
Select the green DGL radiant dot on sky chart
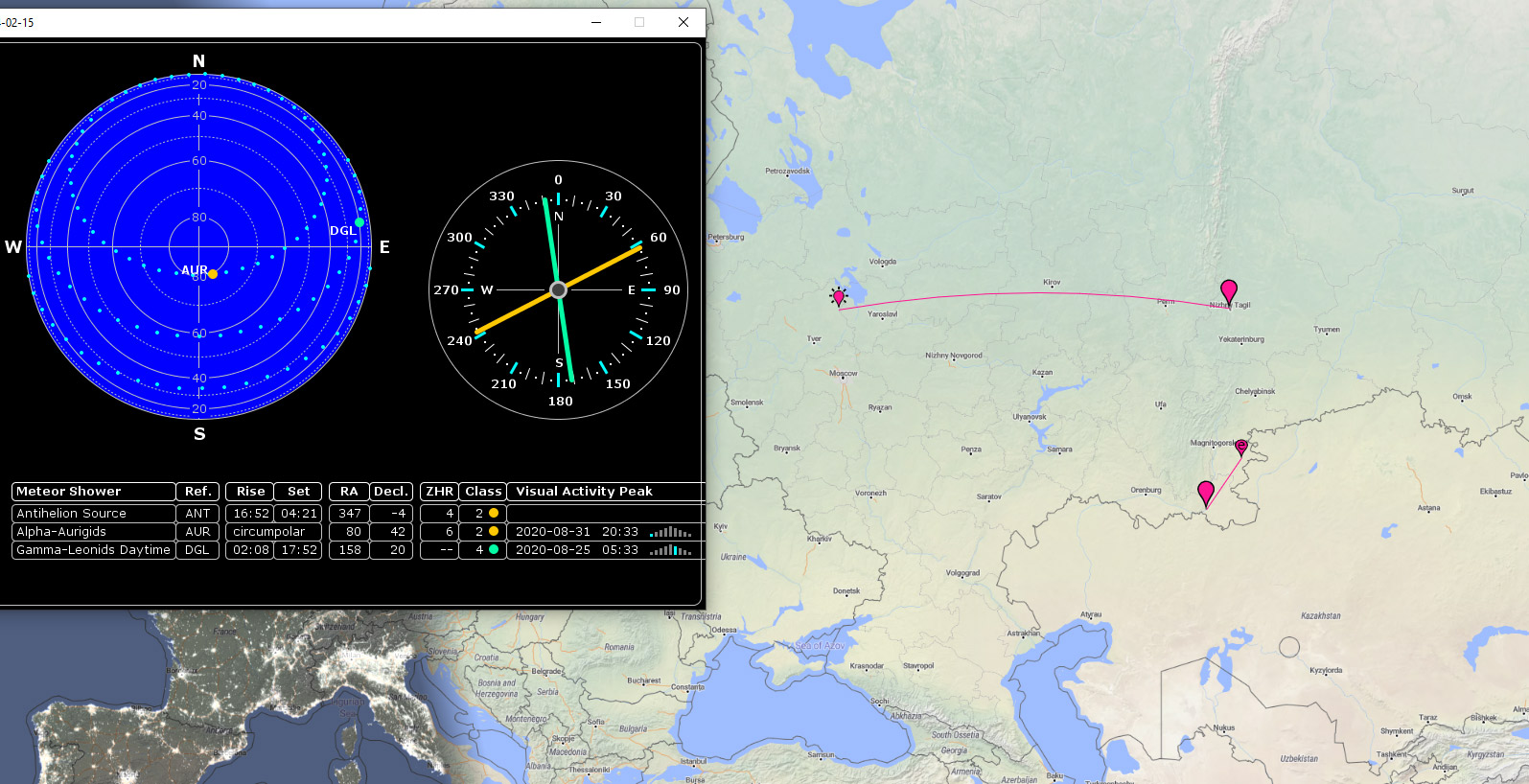[359, 222]
